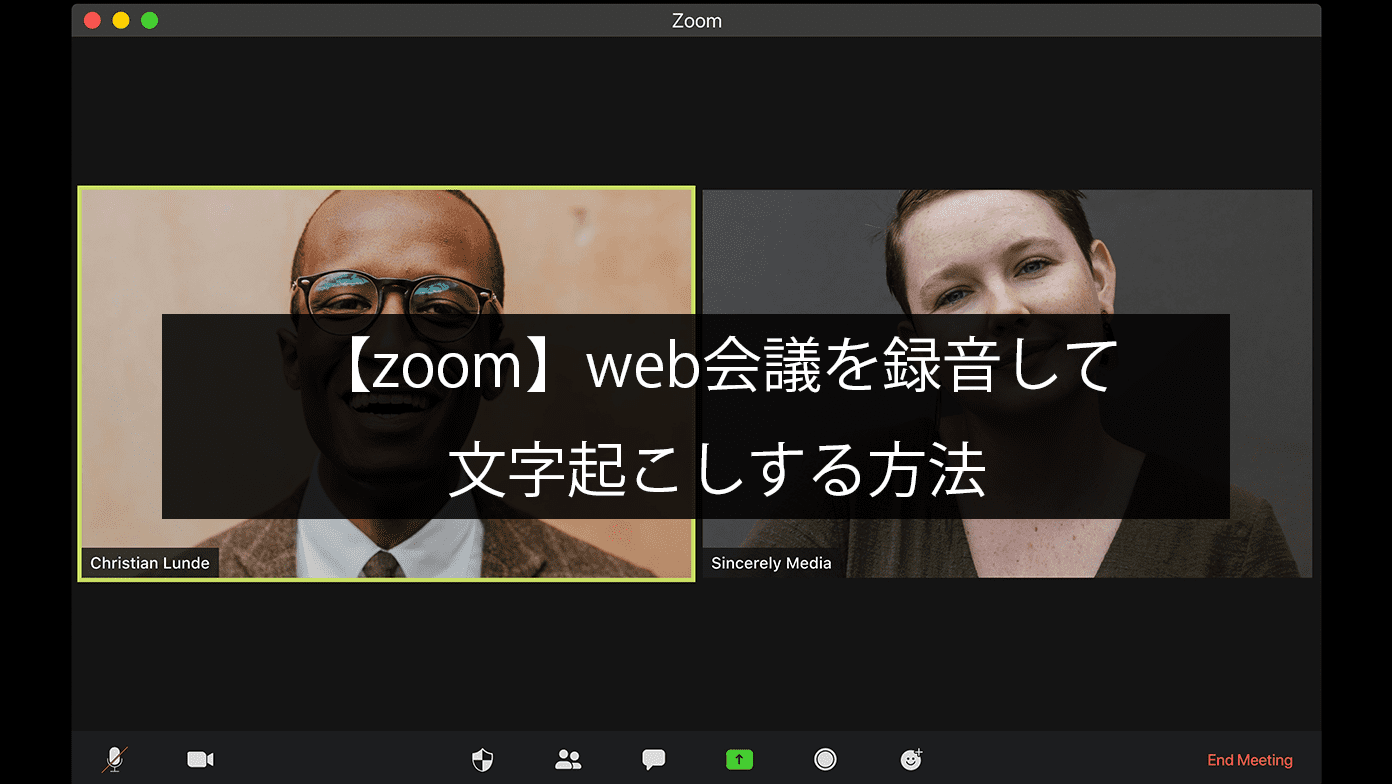Open the Reactions smiley icon

point(911,760)
